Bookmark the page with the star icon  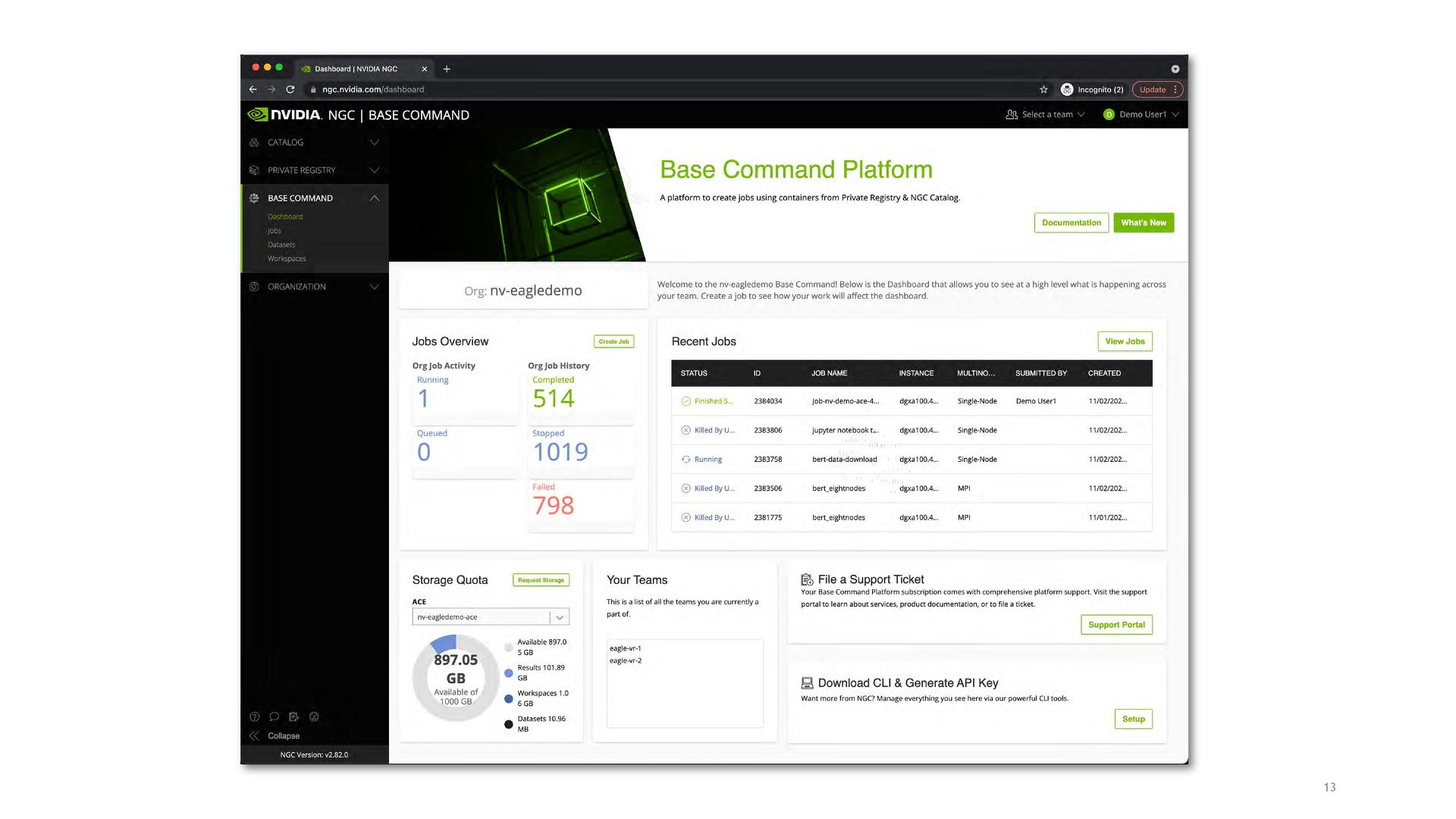[1043, 89]
